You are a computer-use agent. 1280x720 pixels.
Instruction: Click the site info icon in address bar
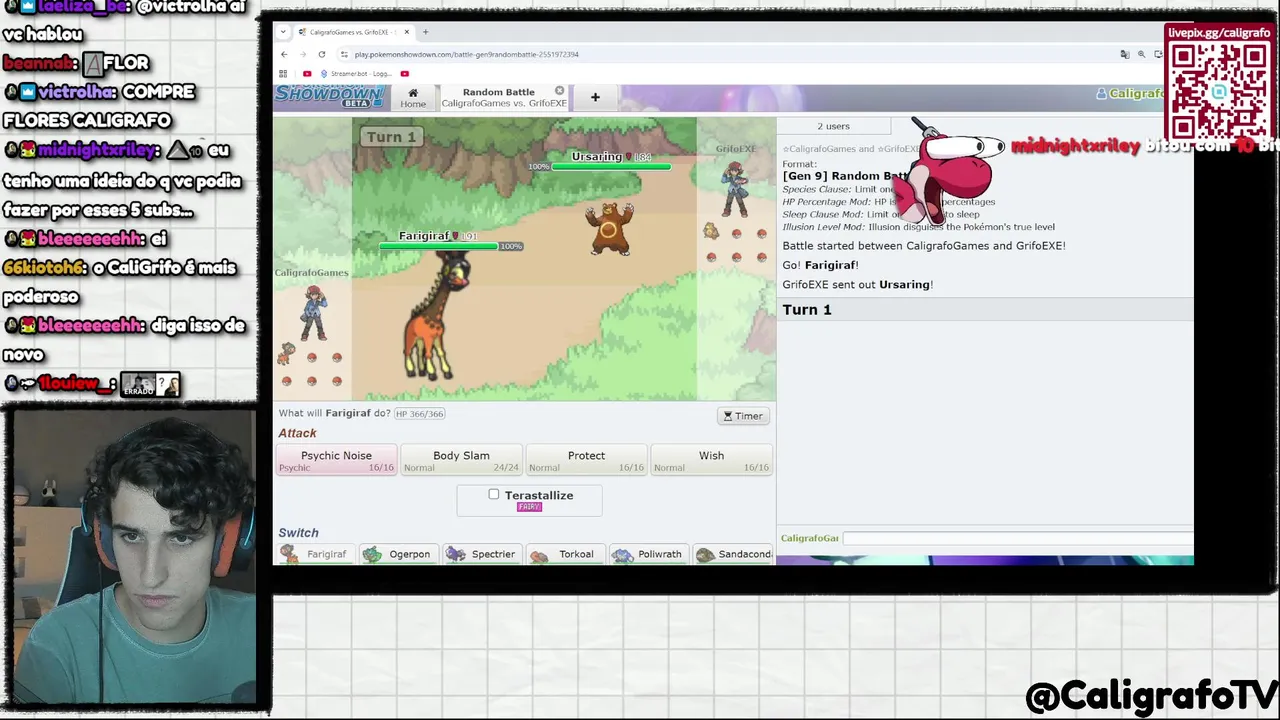point(344,54)
